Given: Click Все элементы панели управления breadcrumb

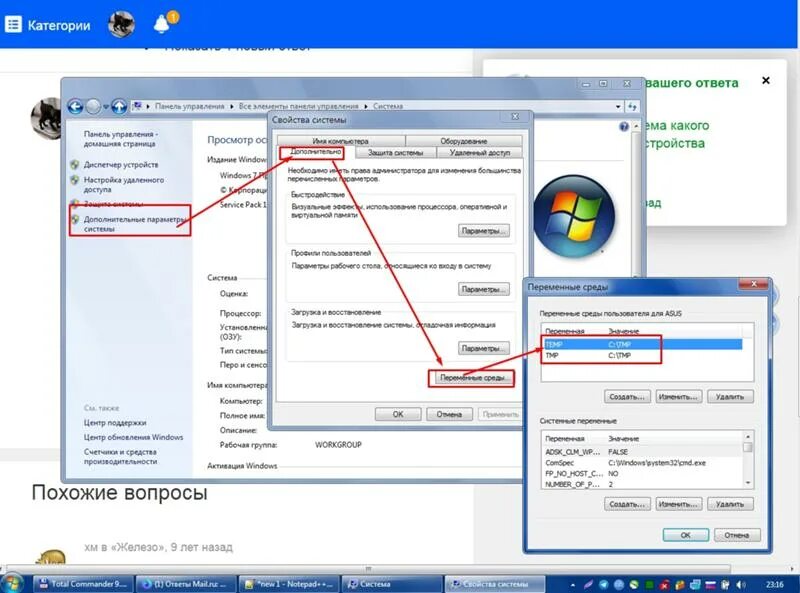Looking at the screenshot, I should (298, 106).
